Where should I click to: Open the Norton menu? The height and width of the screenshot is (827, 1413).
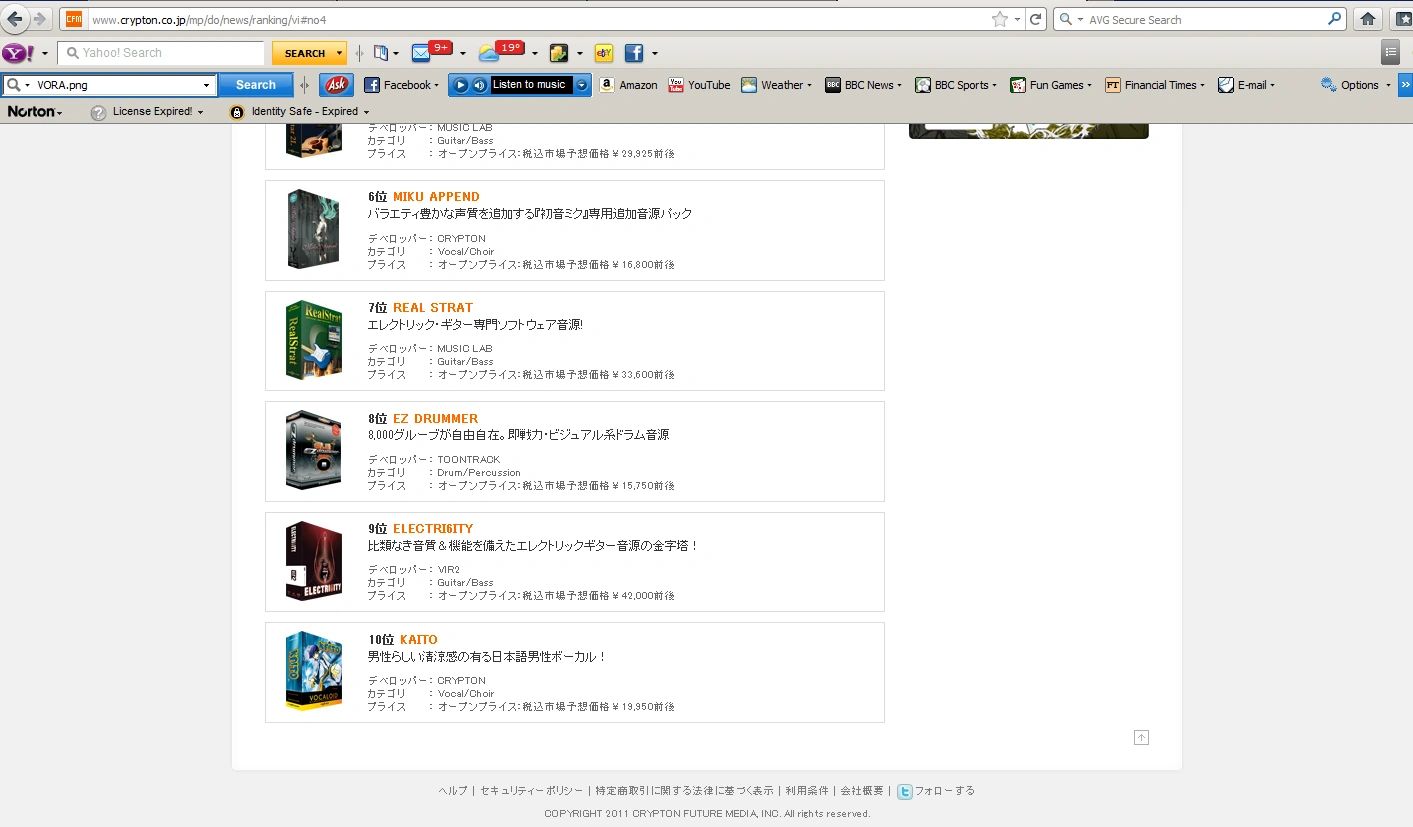click(35, 112)
